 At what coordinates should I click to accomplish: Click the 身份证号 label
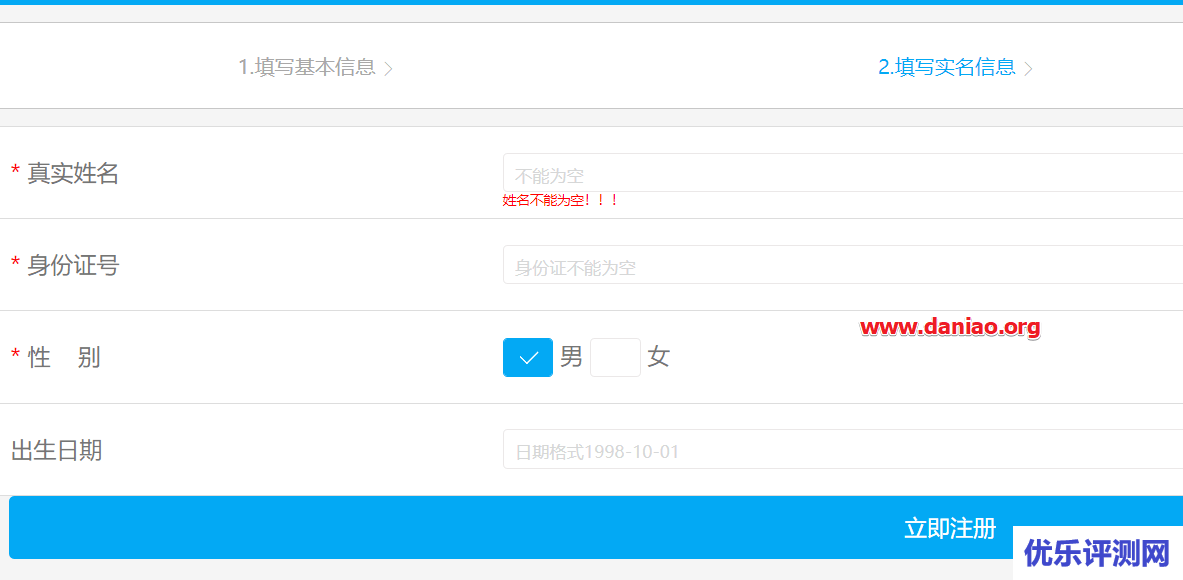pyautogui.click(x=73, y=265)
